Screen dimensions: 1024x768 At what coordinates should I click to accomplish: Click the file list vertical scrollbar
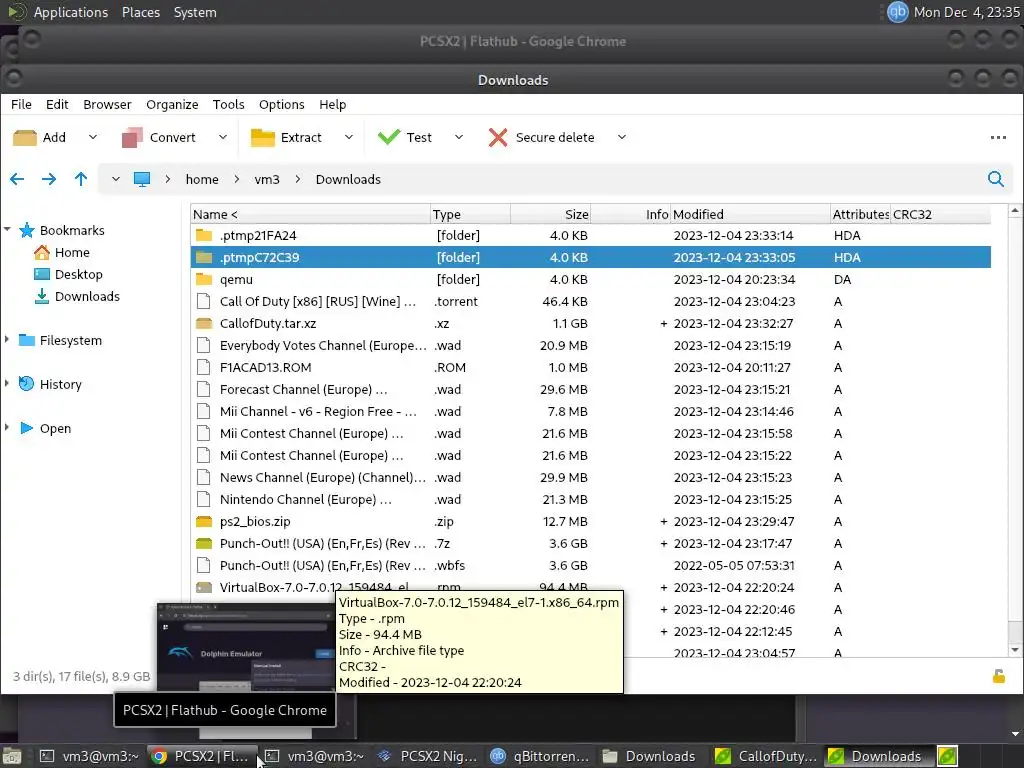[1014, 430]
